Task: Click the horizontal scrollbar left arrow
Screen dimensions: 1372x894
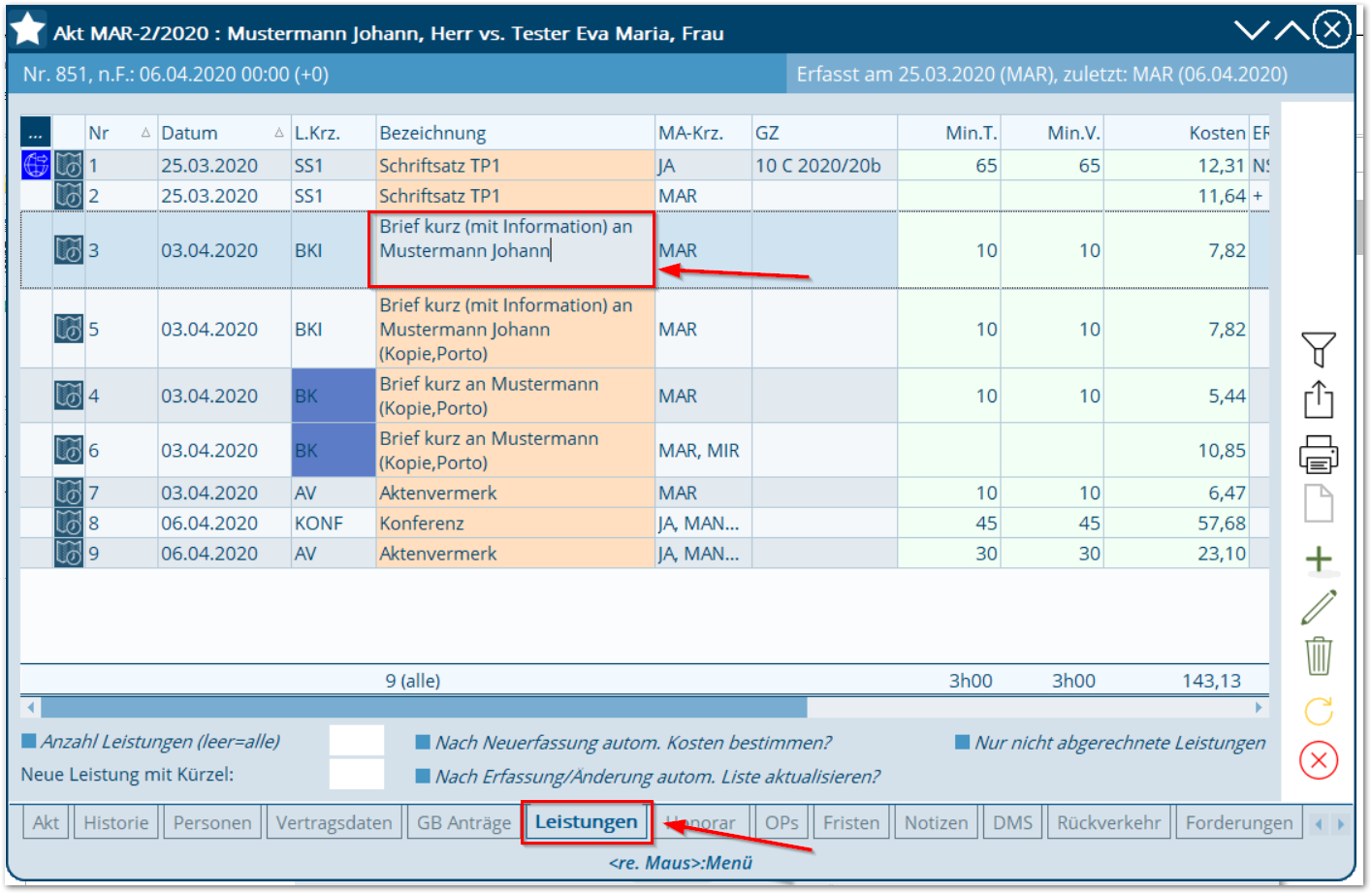Action: (x=31, y=708)
